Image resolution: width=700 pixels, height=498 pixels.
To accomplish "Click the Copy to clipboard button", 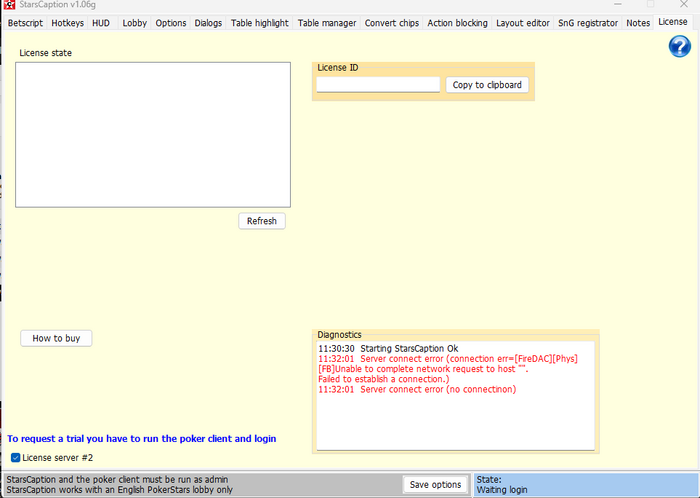I will [487, 85].
